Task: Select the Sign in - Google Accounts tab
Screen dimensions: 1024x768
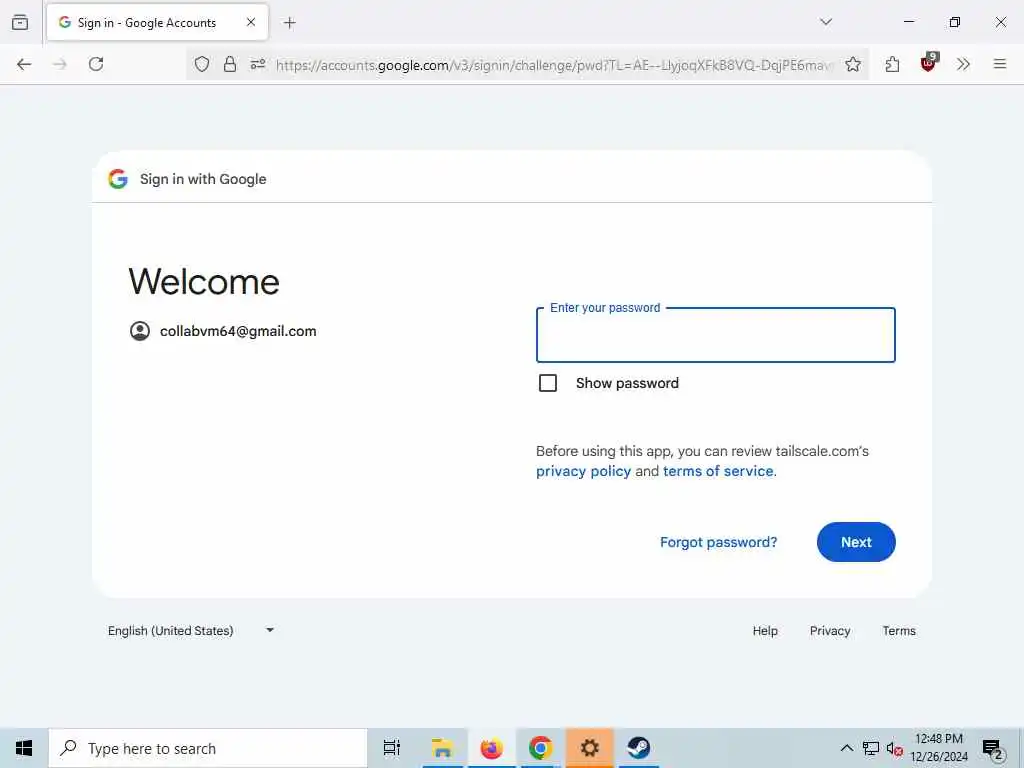Action: click(x=157, y=22)
